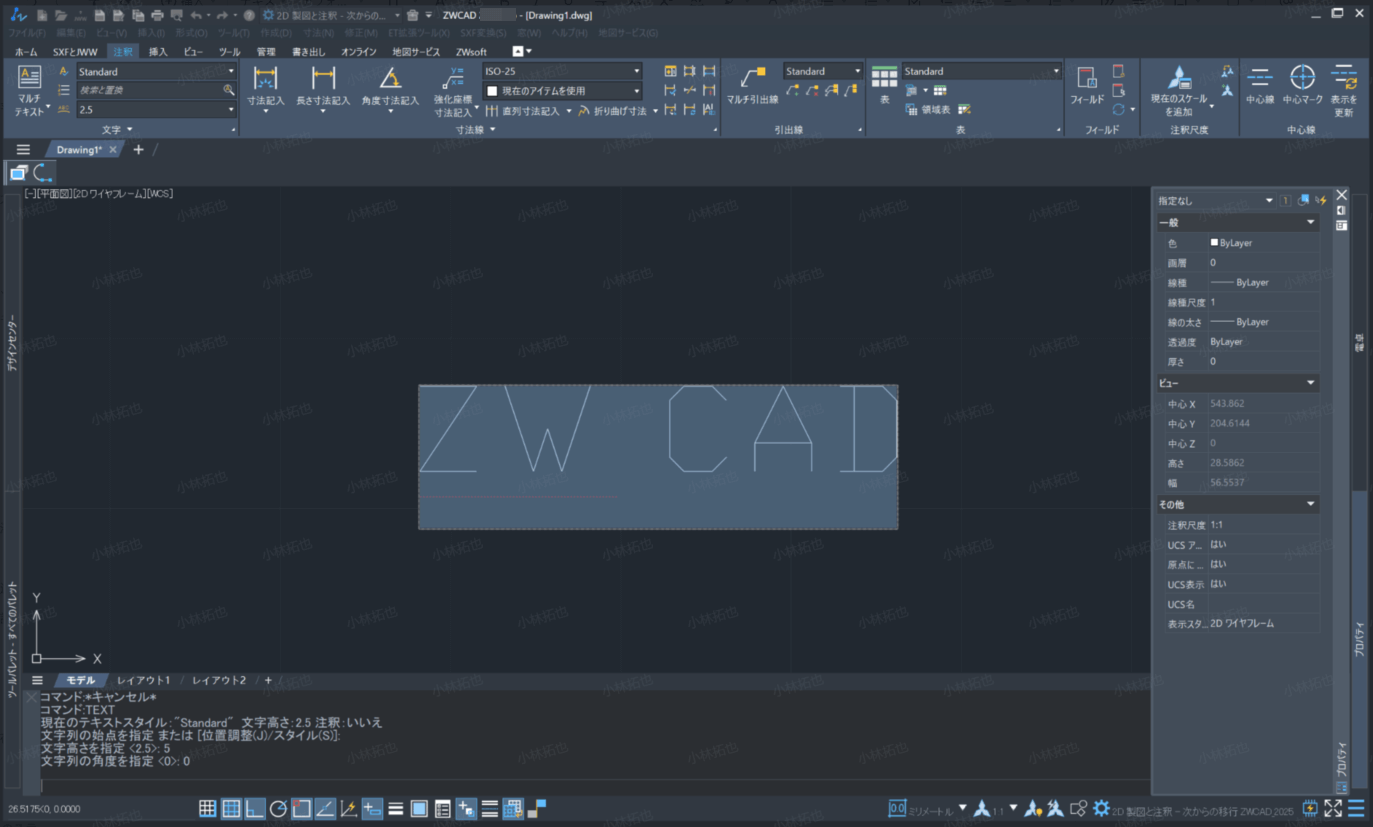Toggle the hardware acceleration icon in the status bar
1373x827 pixels.
(1310, 808)
